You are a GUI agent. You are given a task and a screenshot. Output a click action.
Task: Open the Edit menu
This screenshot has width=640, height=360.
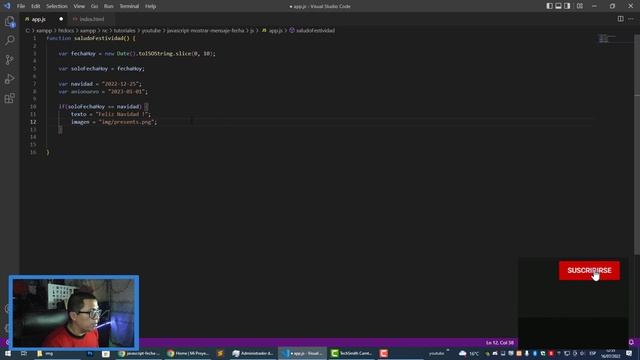[36, 6]
